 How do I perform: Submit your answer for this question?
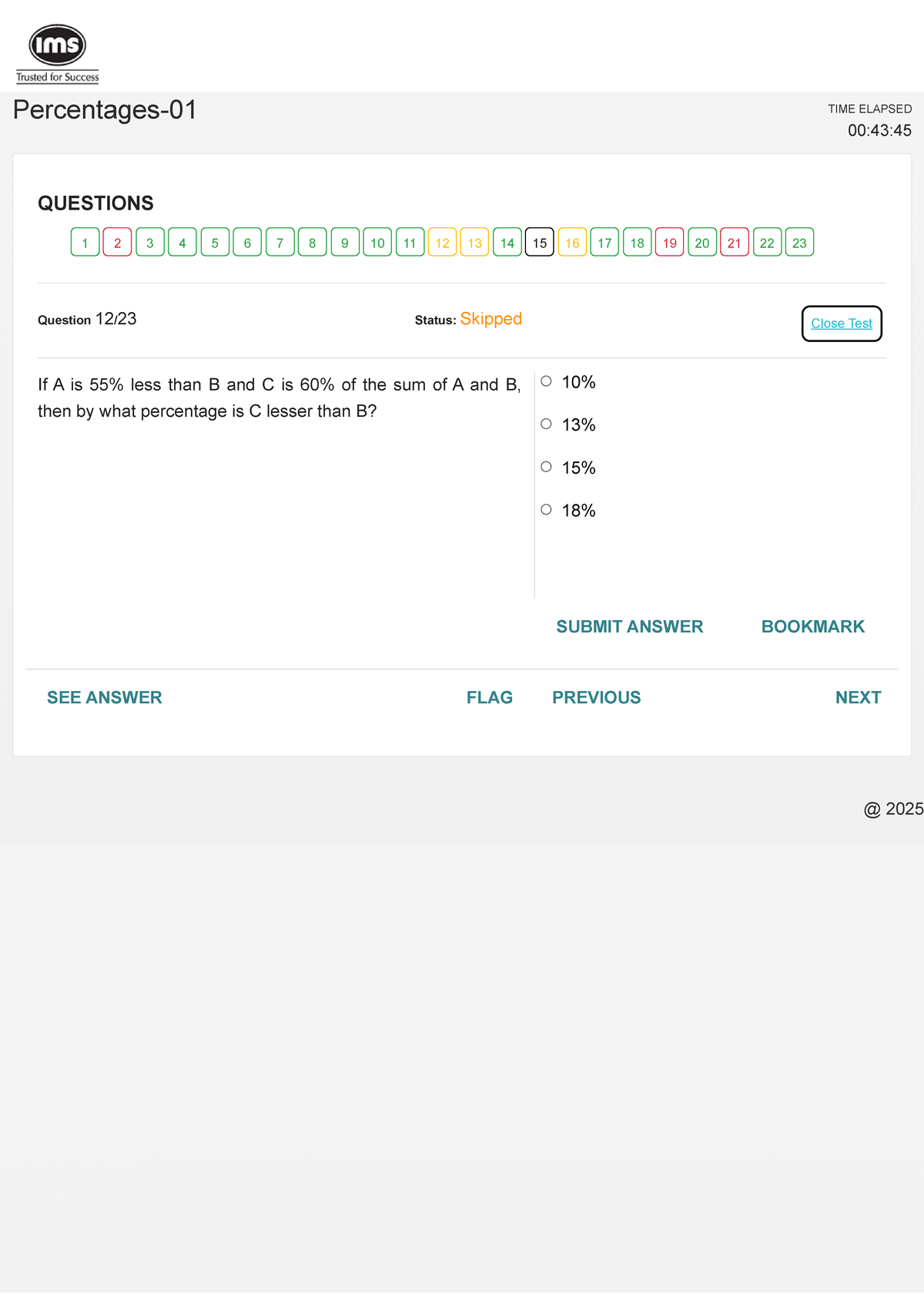coord(629,626)
